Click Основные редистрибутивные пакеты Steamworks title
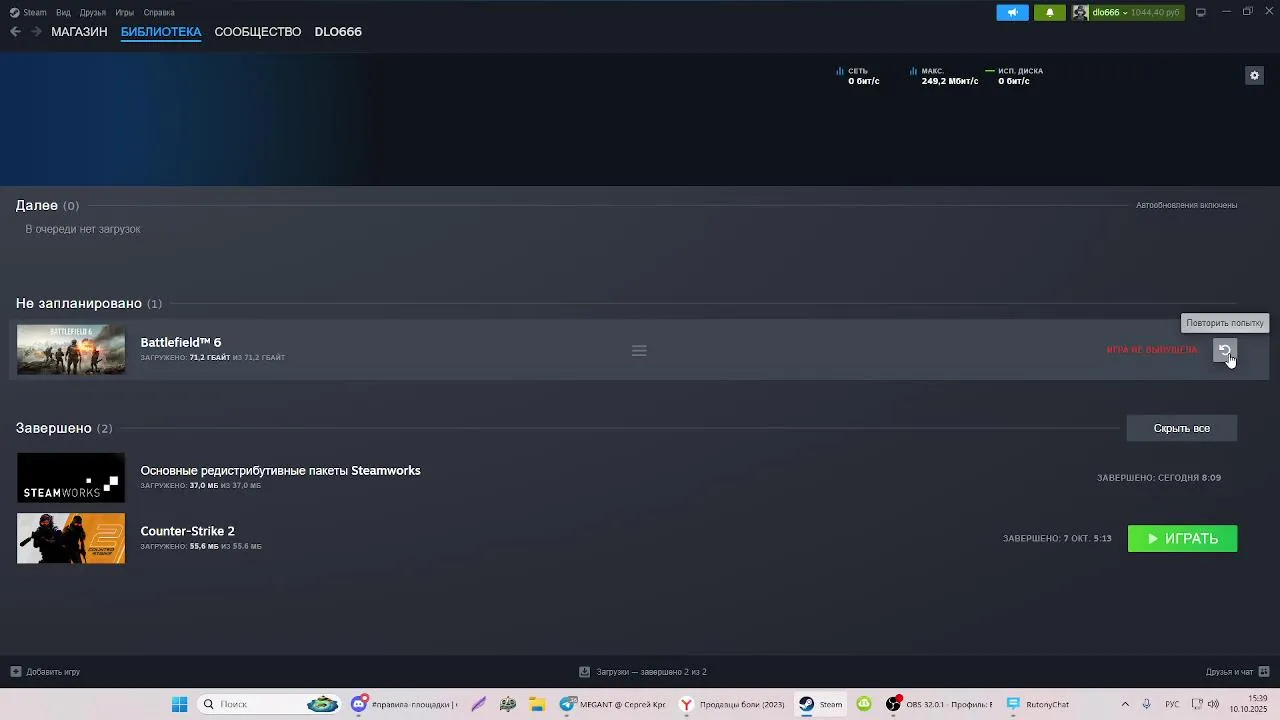Screen dimensions: 1280x720 click(280, 470)
